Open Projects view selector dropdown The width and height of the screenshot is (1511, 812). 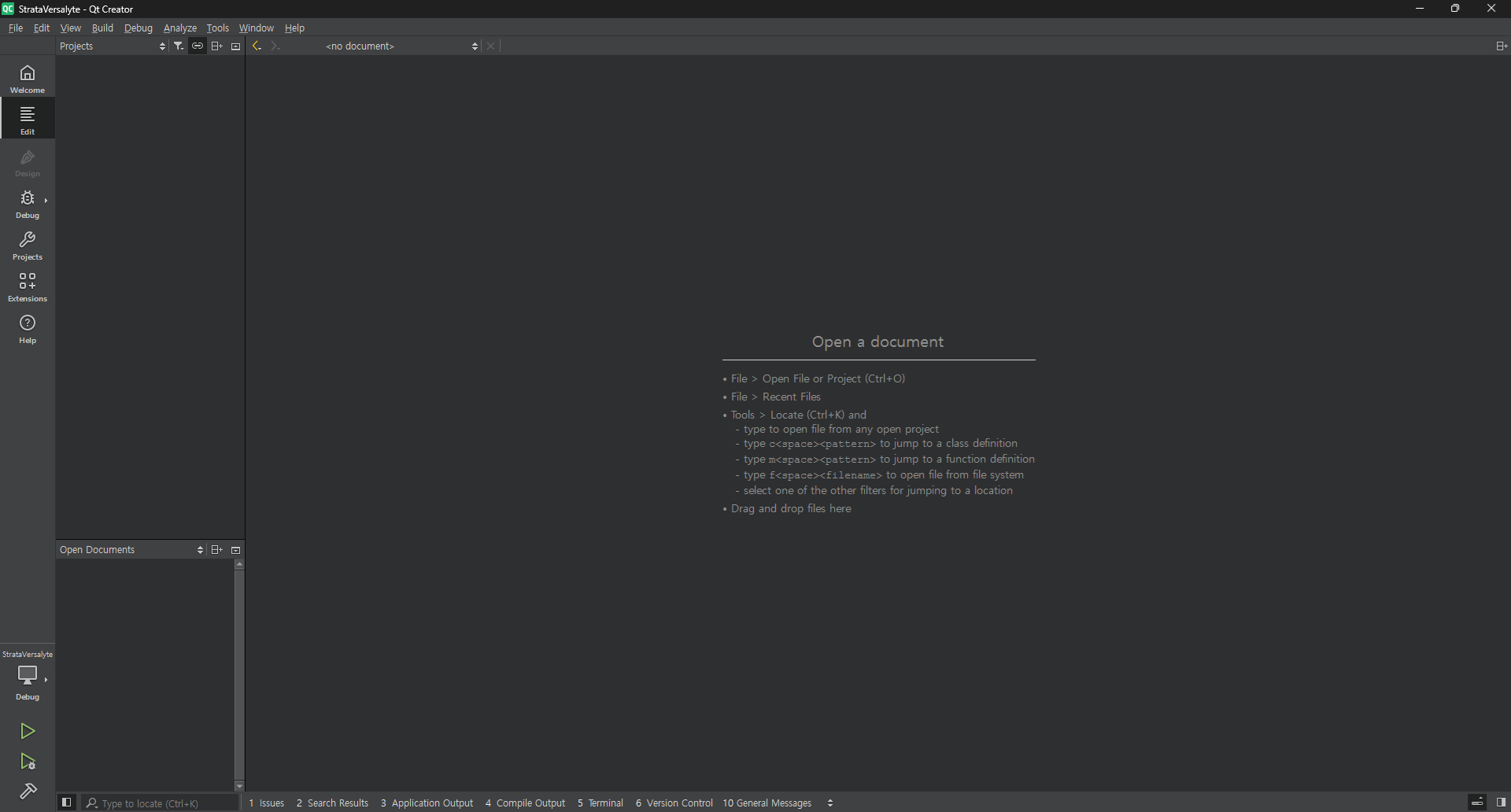coord(113,46)
